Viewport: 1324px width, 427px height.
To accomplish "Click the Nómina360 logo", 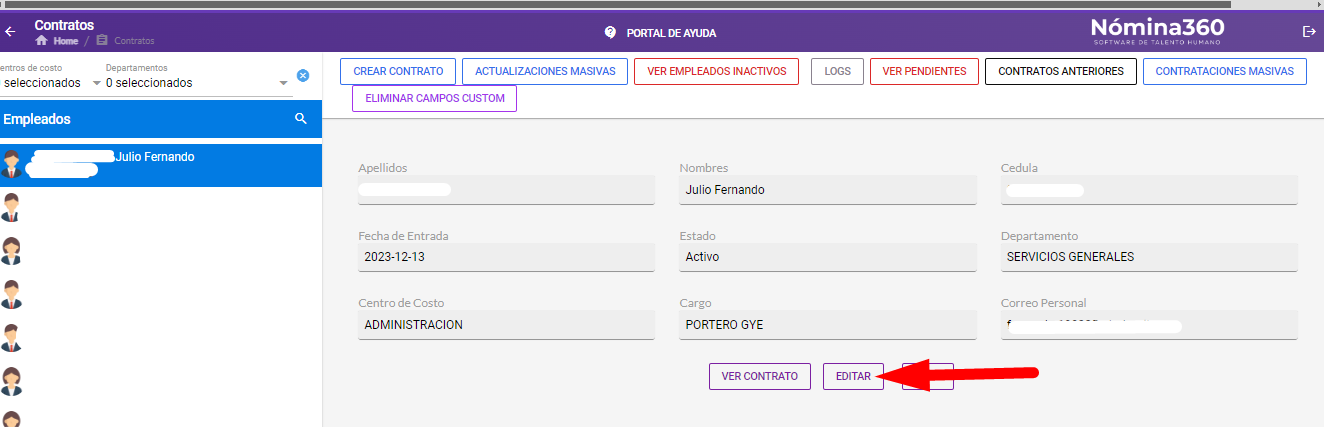I will (1157, 31).
